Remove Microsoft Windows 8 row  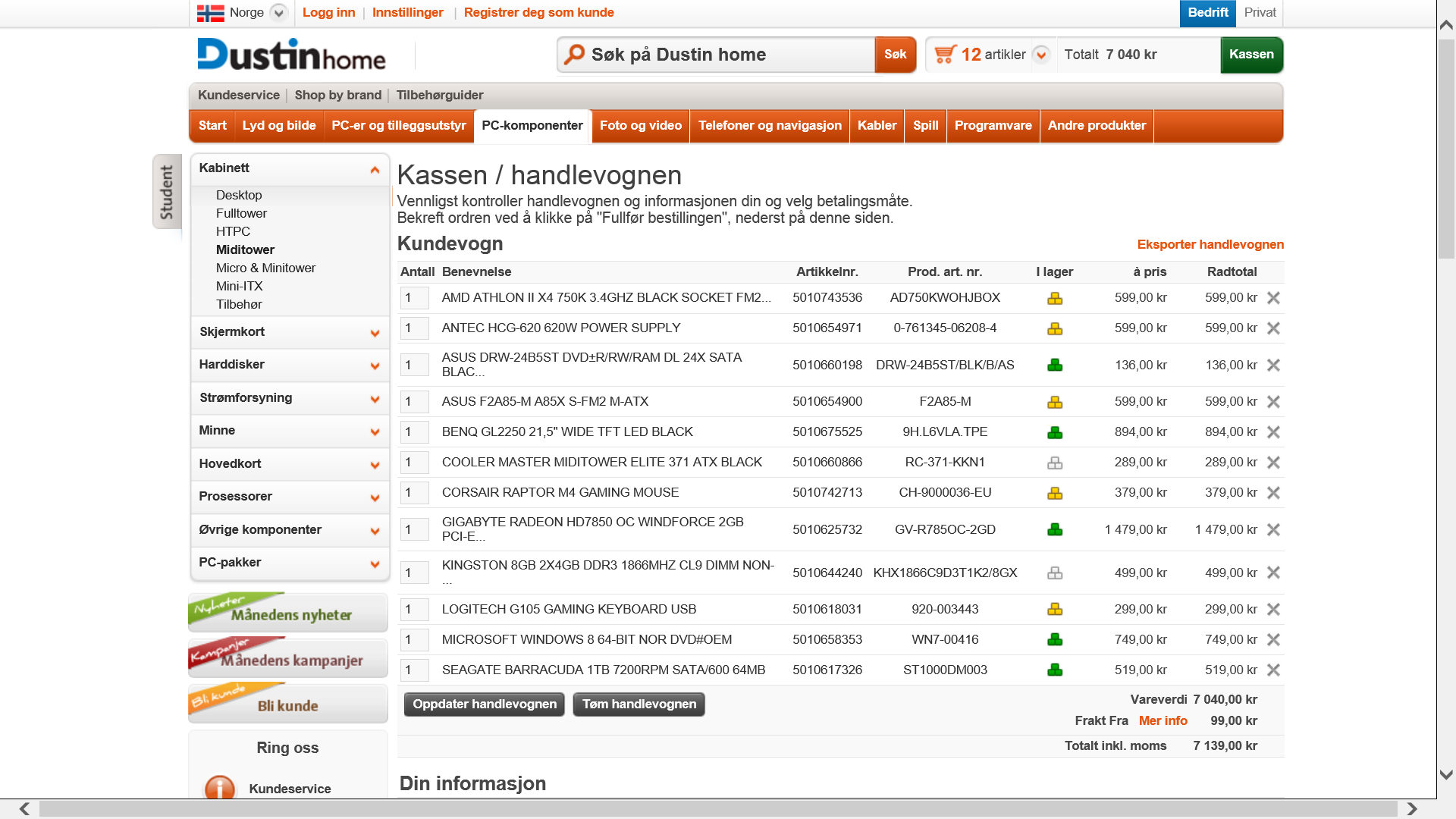pos(1273,640)
